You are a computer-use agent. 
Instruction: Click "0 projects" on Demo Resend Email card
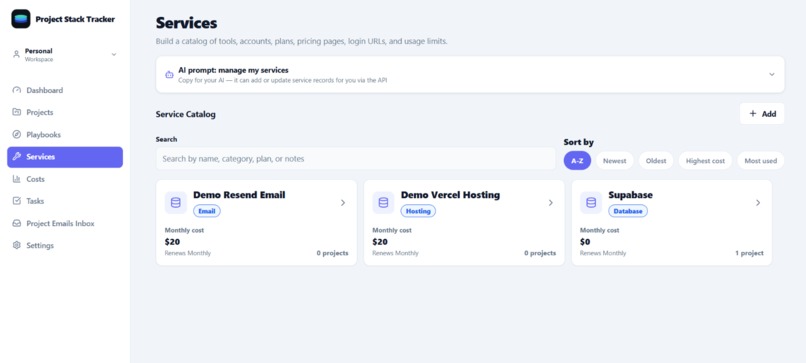[332, 253]
